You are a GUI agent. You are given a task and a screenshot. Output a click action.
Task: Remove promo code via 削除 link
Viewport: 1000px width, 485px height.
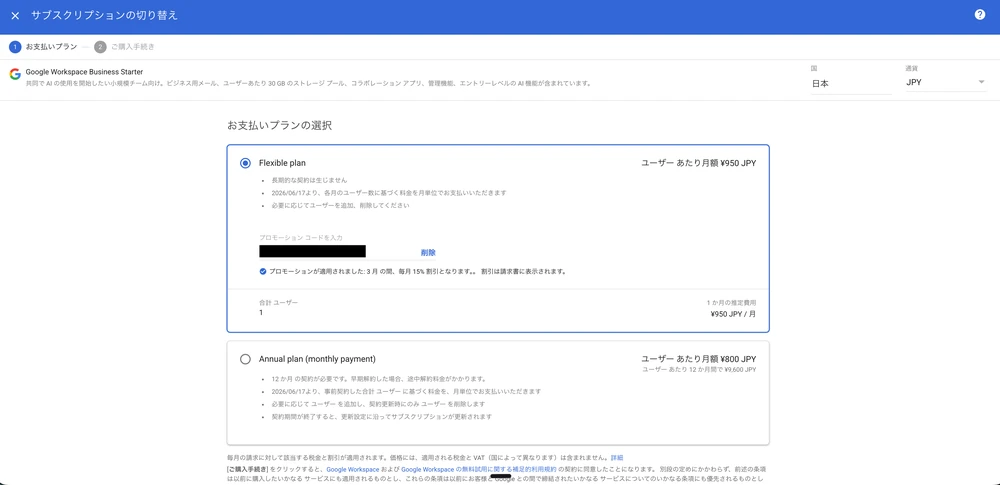tap(428, 253)
